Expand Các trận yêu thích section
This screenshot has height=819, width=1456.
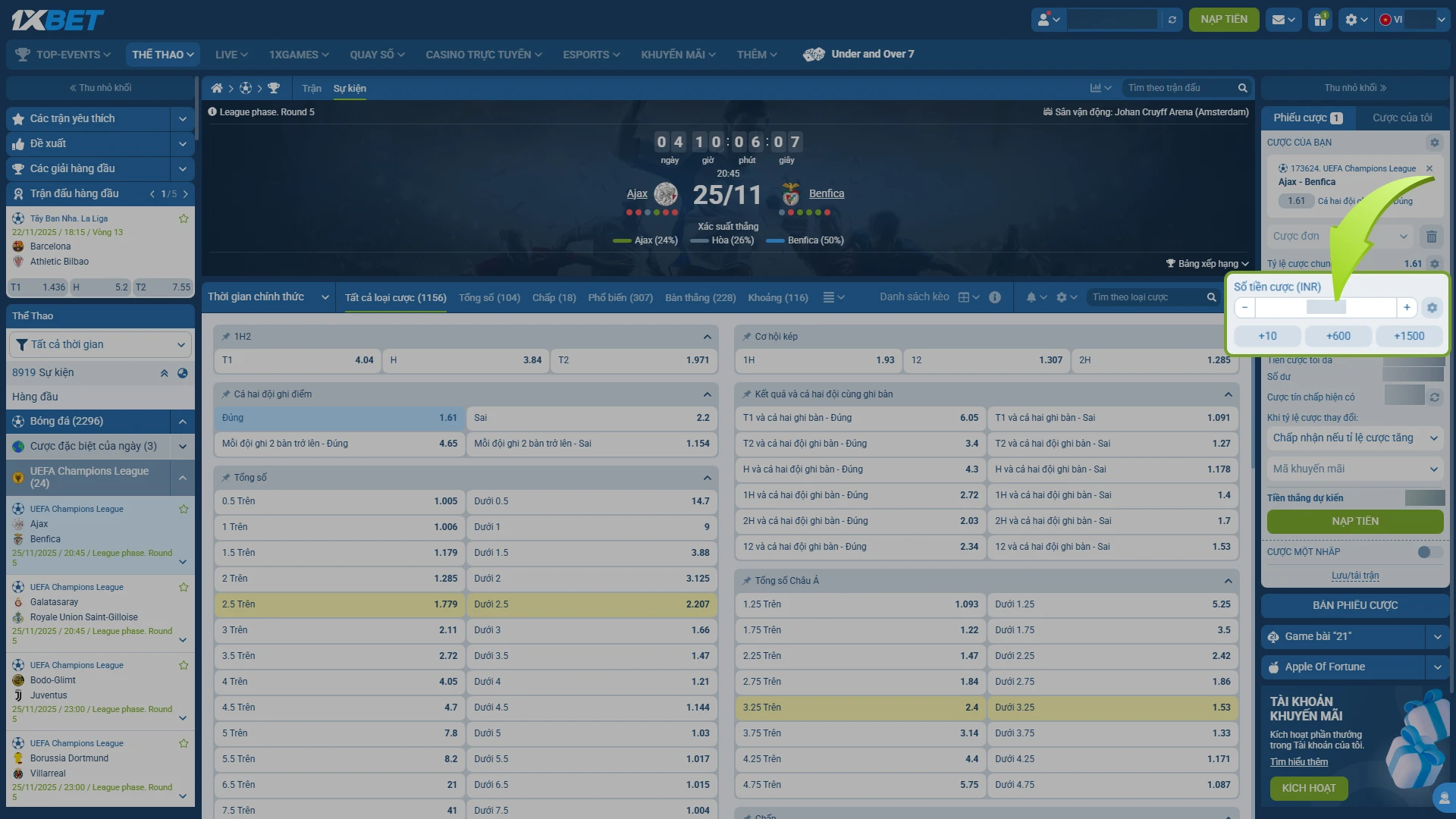[183, 119]
